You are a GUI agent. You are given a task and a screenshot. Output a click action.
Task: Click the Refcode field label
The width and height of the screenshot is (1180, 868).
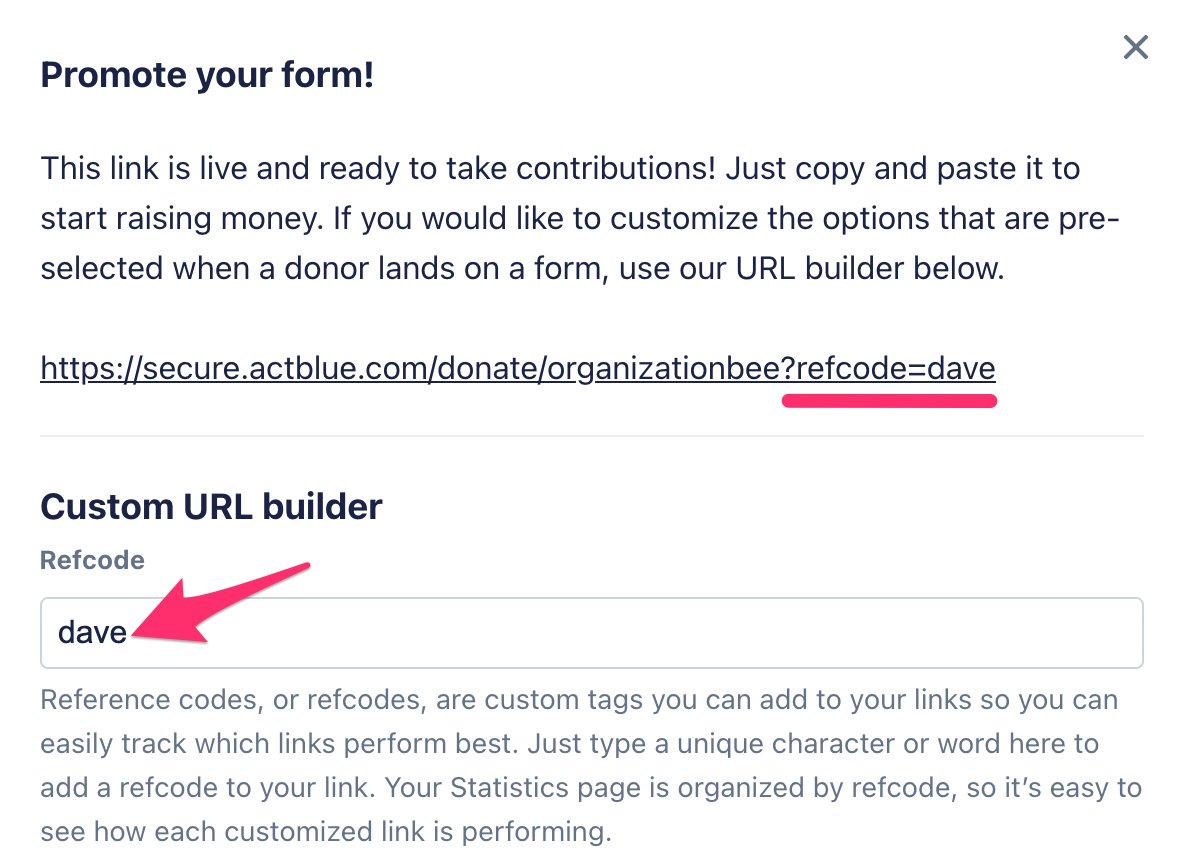click(92, 560)
